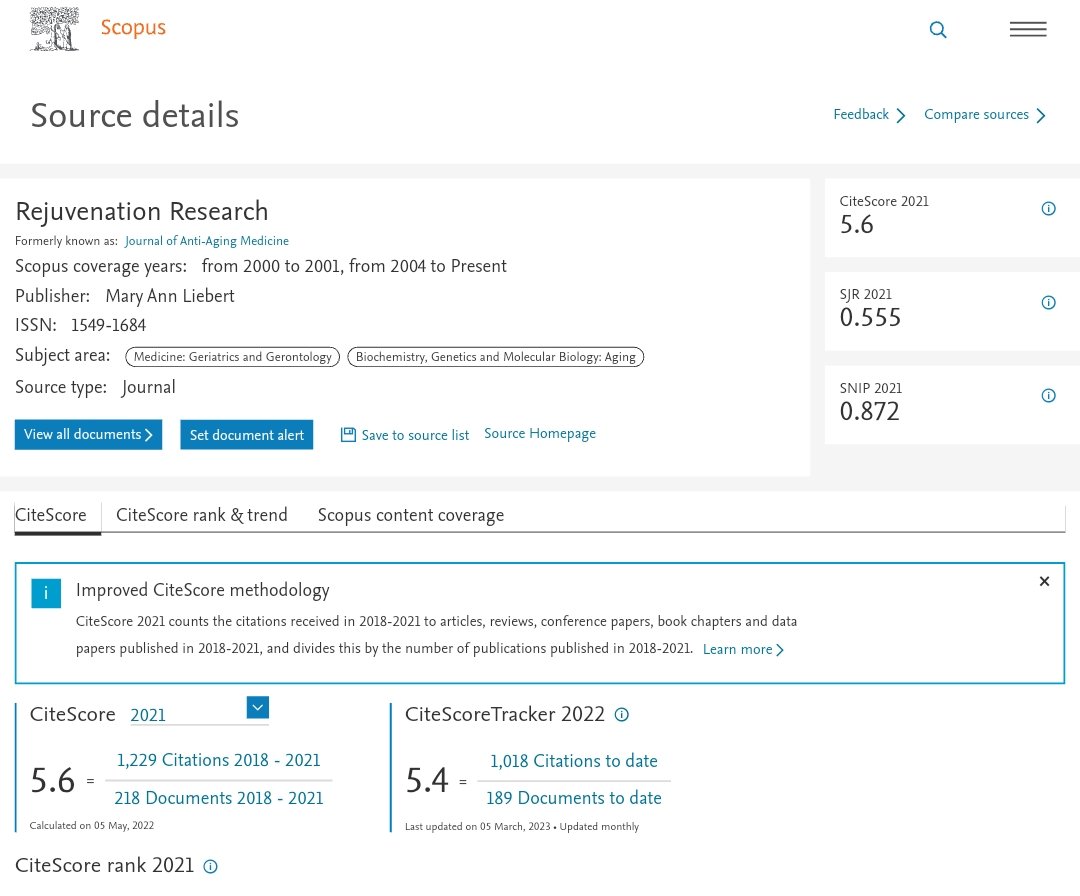Open the CiteScore year dropdown arrow

pos(258,707)
